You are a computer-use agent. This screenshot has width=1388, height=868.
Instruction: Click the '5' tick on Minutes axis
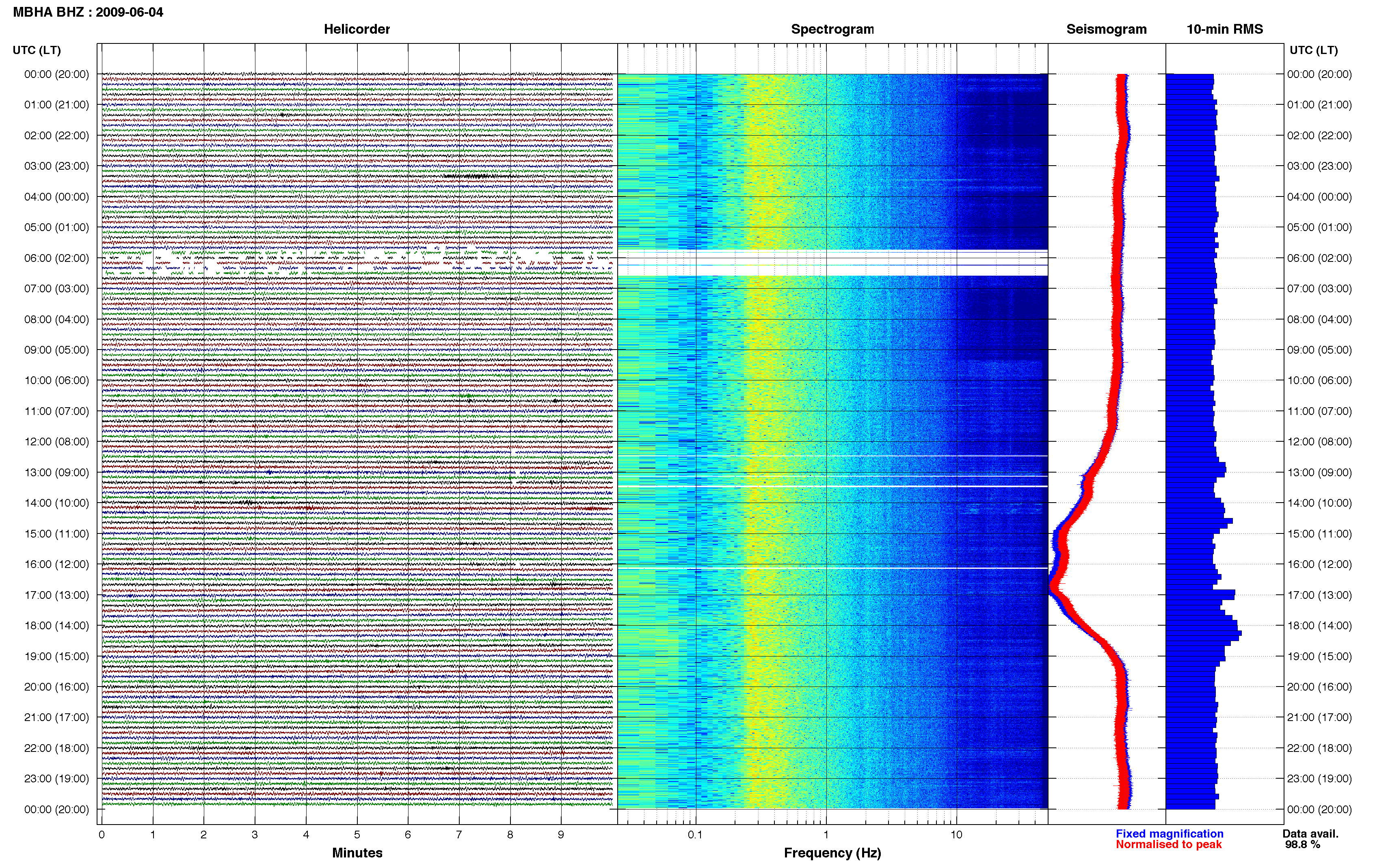[357, 835]
